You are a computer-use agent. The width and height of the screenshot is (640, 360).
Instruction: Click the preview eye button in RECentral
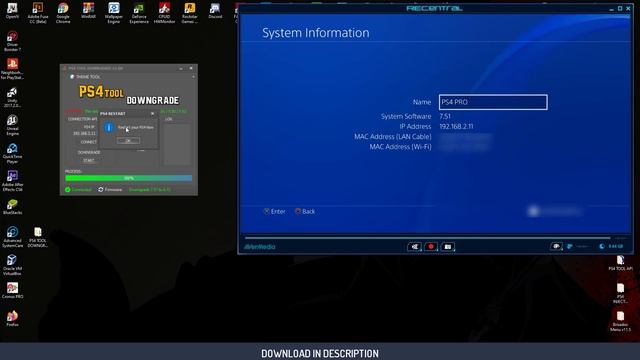coord(556,246)
